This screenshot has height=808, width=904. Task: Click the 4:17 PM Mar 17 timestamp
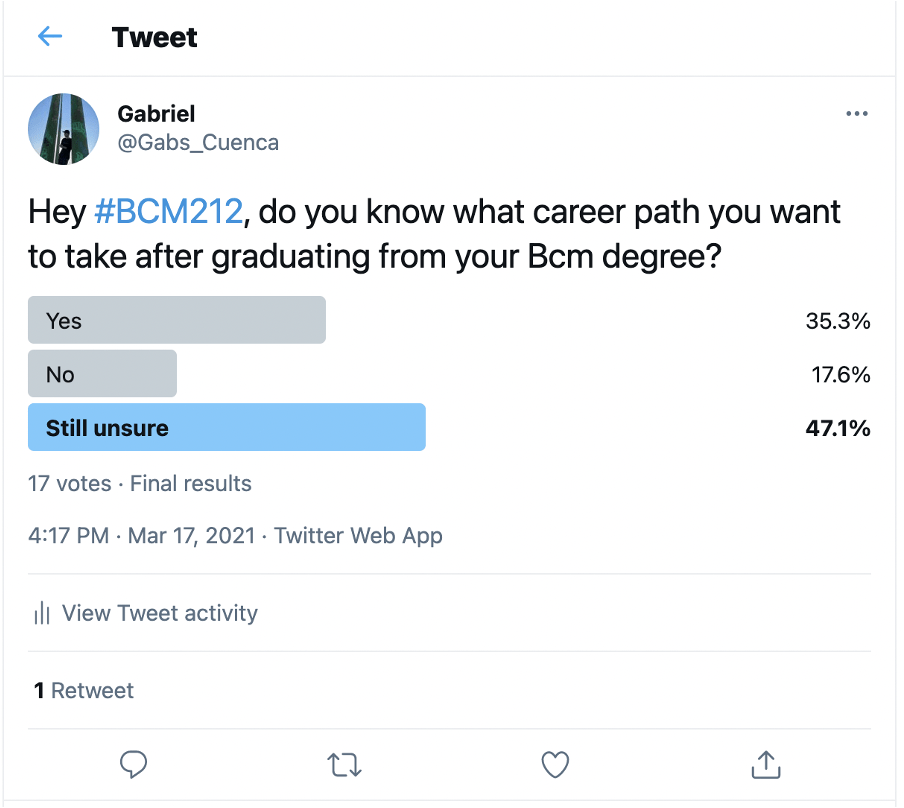point(141,535)
